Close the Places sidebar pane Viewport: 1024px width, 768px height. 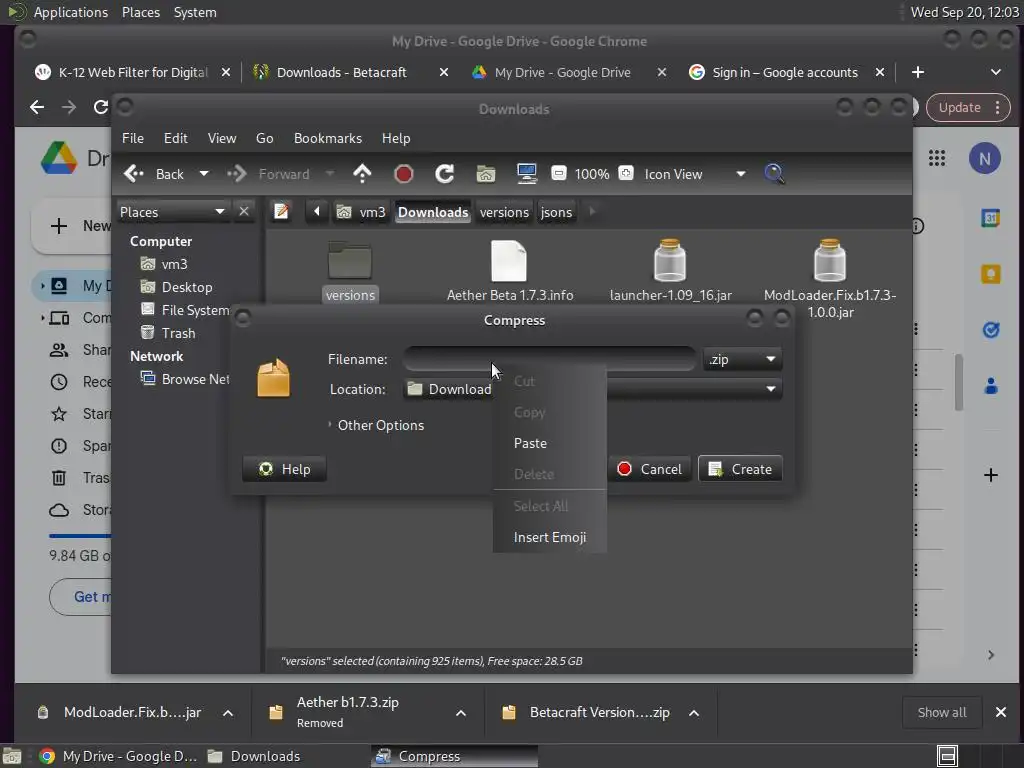tap(244, 212)
